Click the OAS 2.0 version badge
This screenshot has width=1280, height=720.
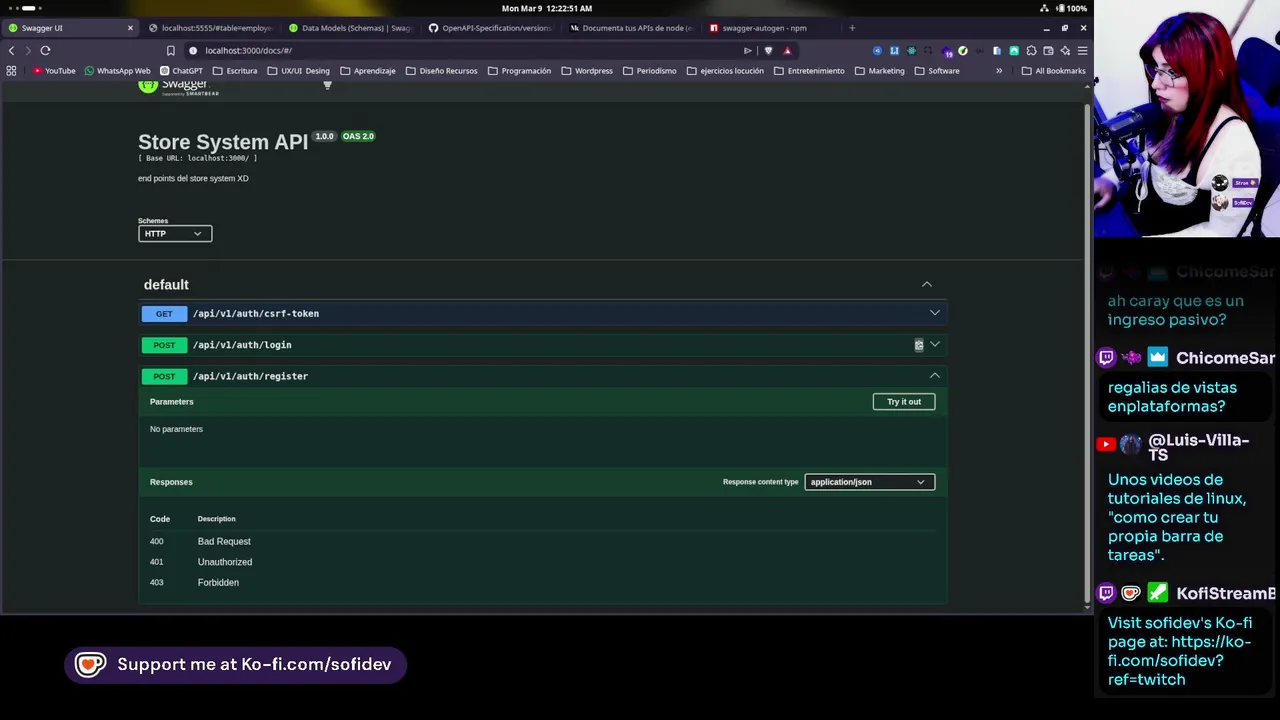click(358, 136)
